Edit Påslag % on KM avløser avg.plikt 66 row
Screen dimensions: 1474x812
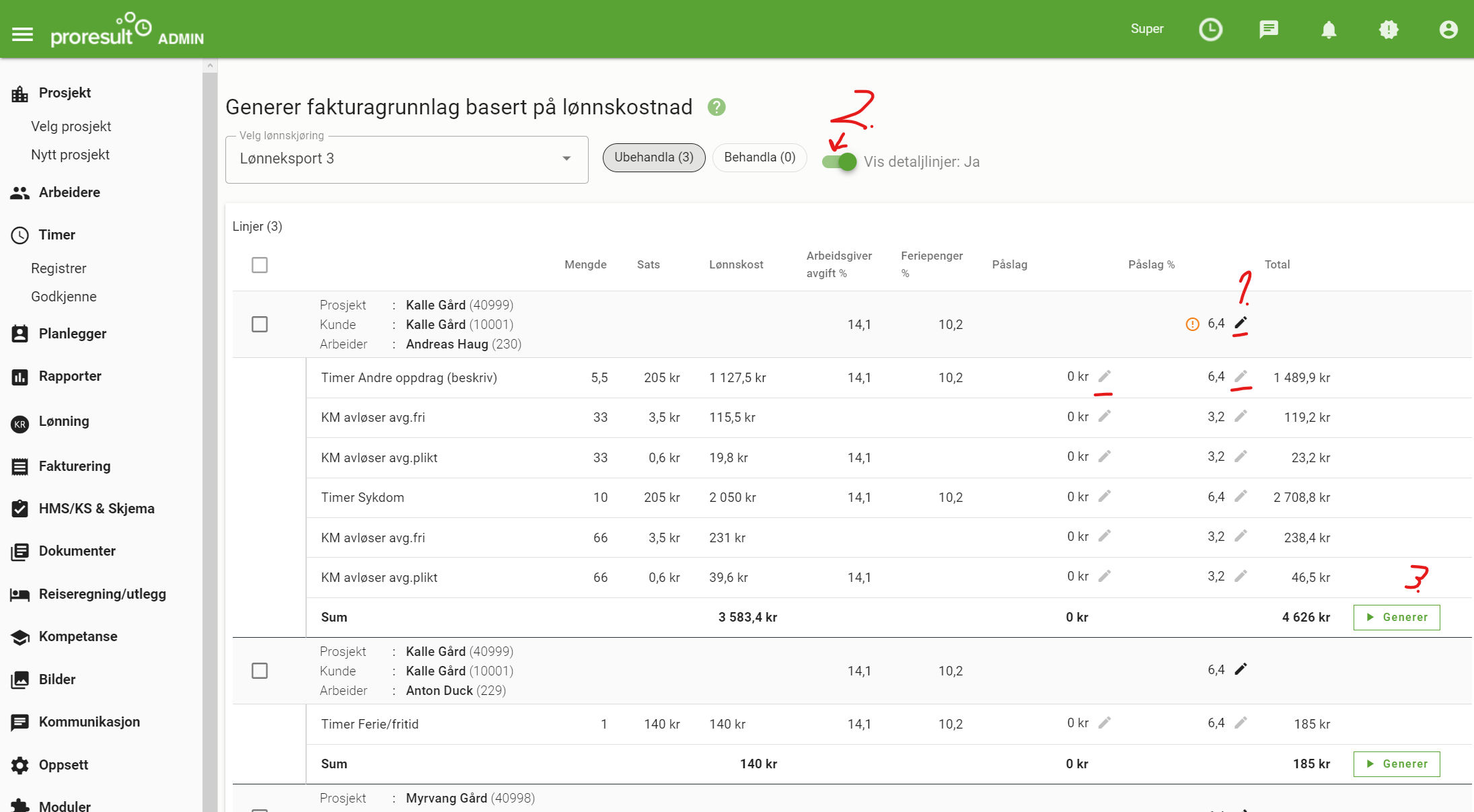(x=1241, y=577)
